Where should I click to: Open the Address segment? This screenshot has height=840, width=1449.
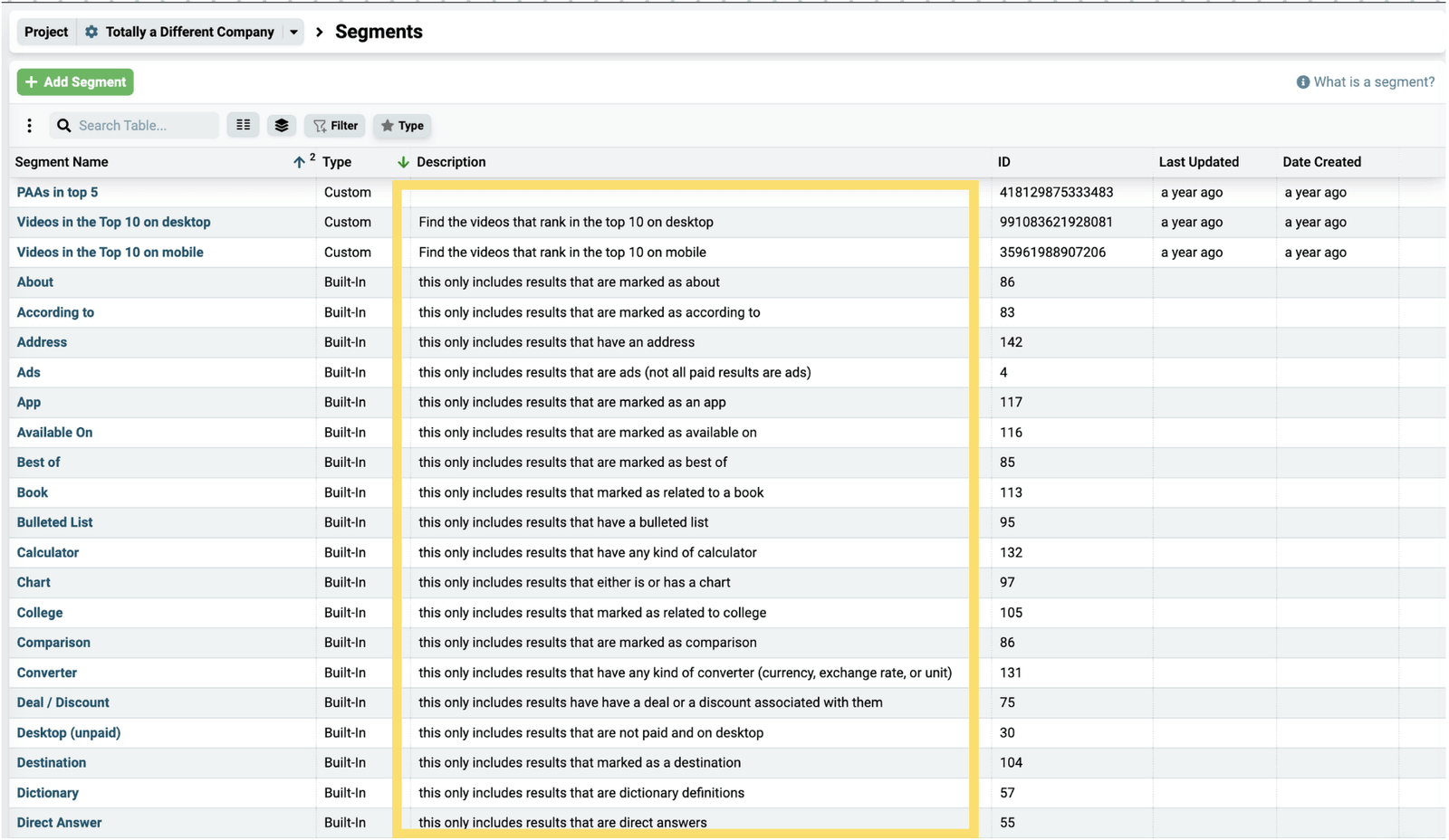tap(42, 342)
